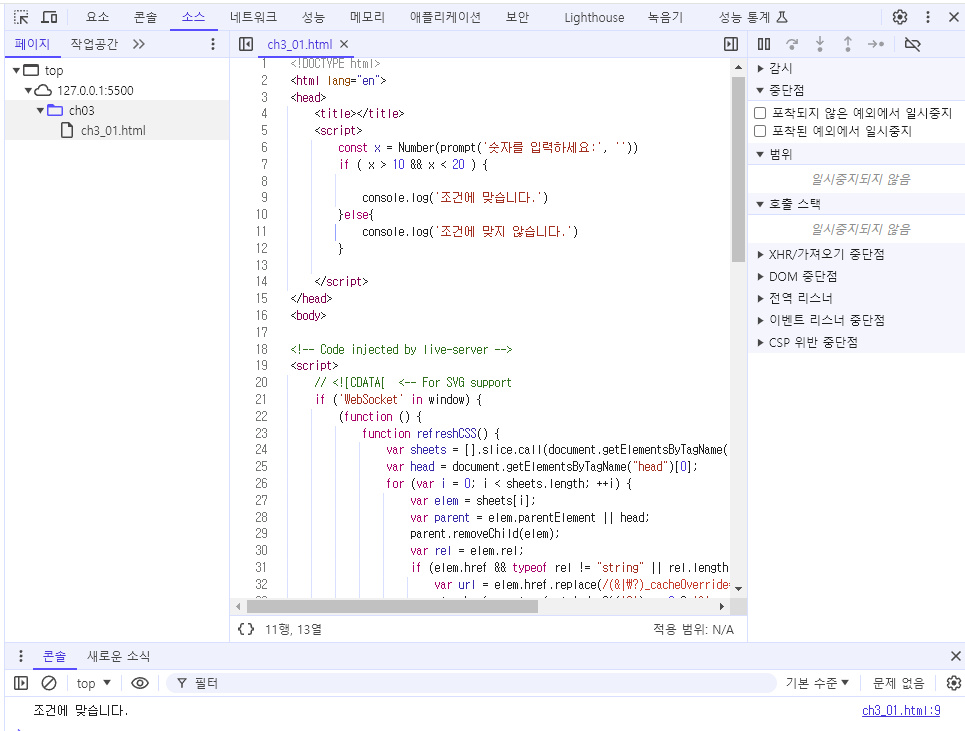The width and height of the screenshot is (965, 731).
Task: Switch to the 네트워크 tab
Action: (x=253, y=17)
